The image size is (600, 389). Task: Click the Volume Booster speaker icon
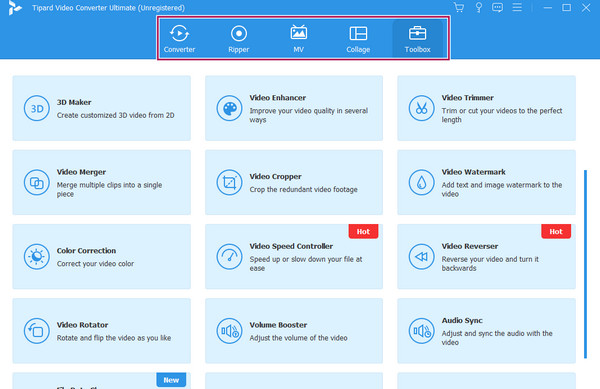coord(229,331)
